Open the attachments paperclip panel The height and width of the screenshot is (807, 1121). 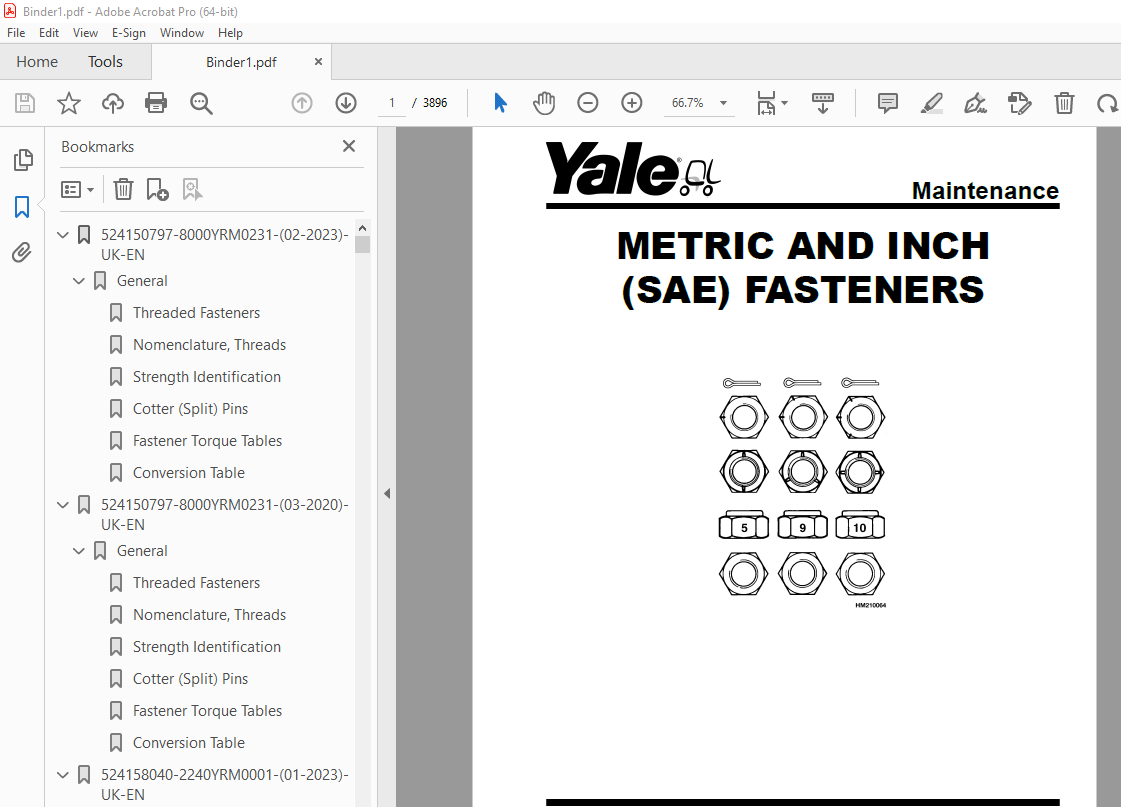pos(21,252)
